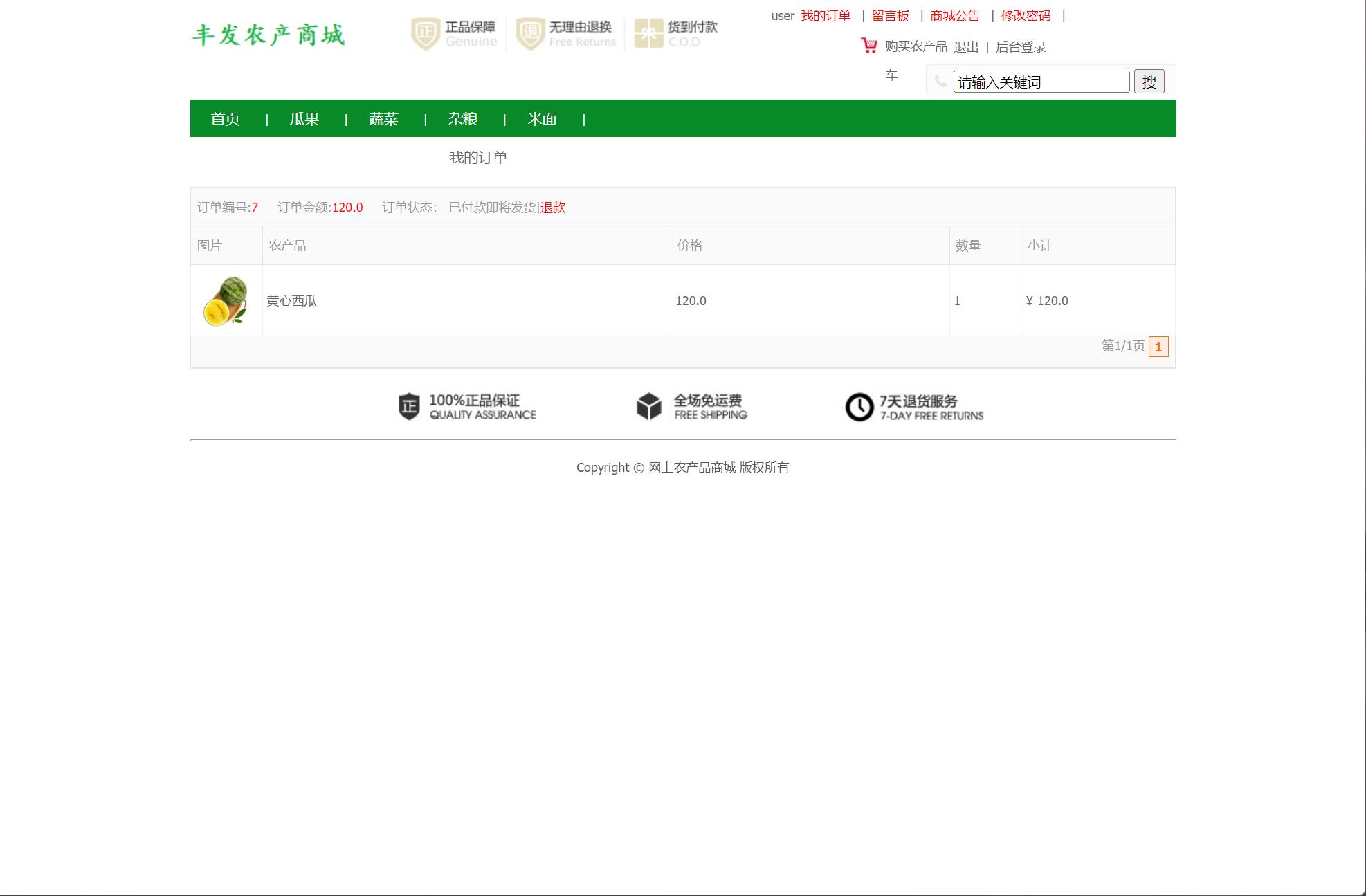Click the 全场免运费 free shipping box icon
The image size is (1366, 896).
pos(648,406)
